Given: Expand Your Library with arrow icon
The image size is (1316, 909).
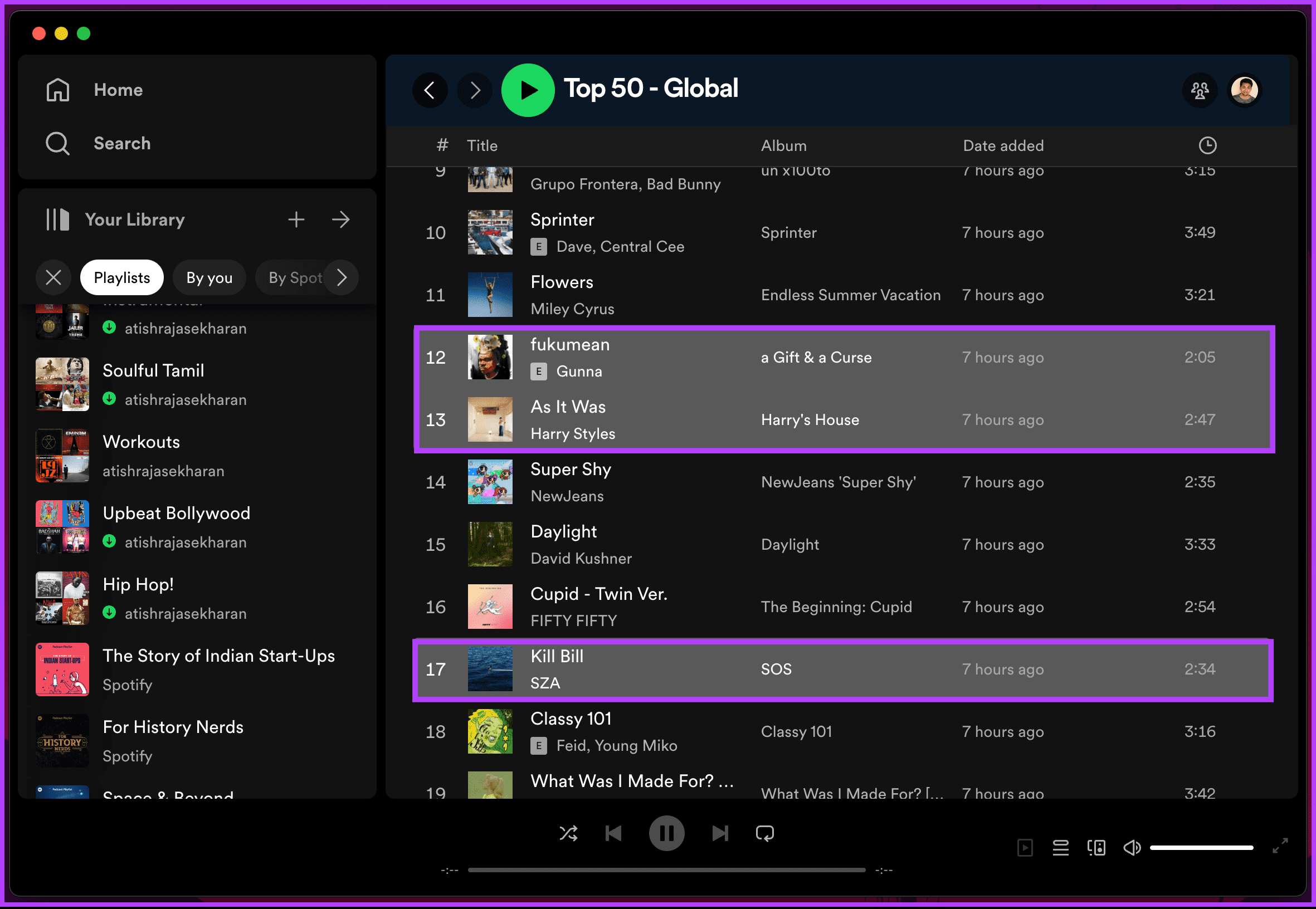Looking at the screenshot, I should click(x=340, y=219).
